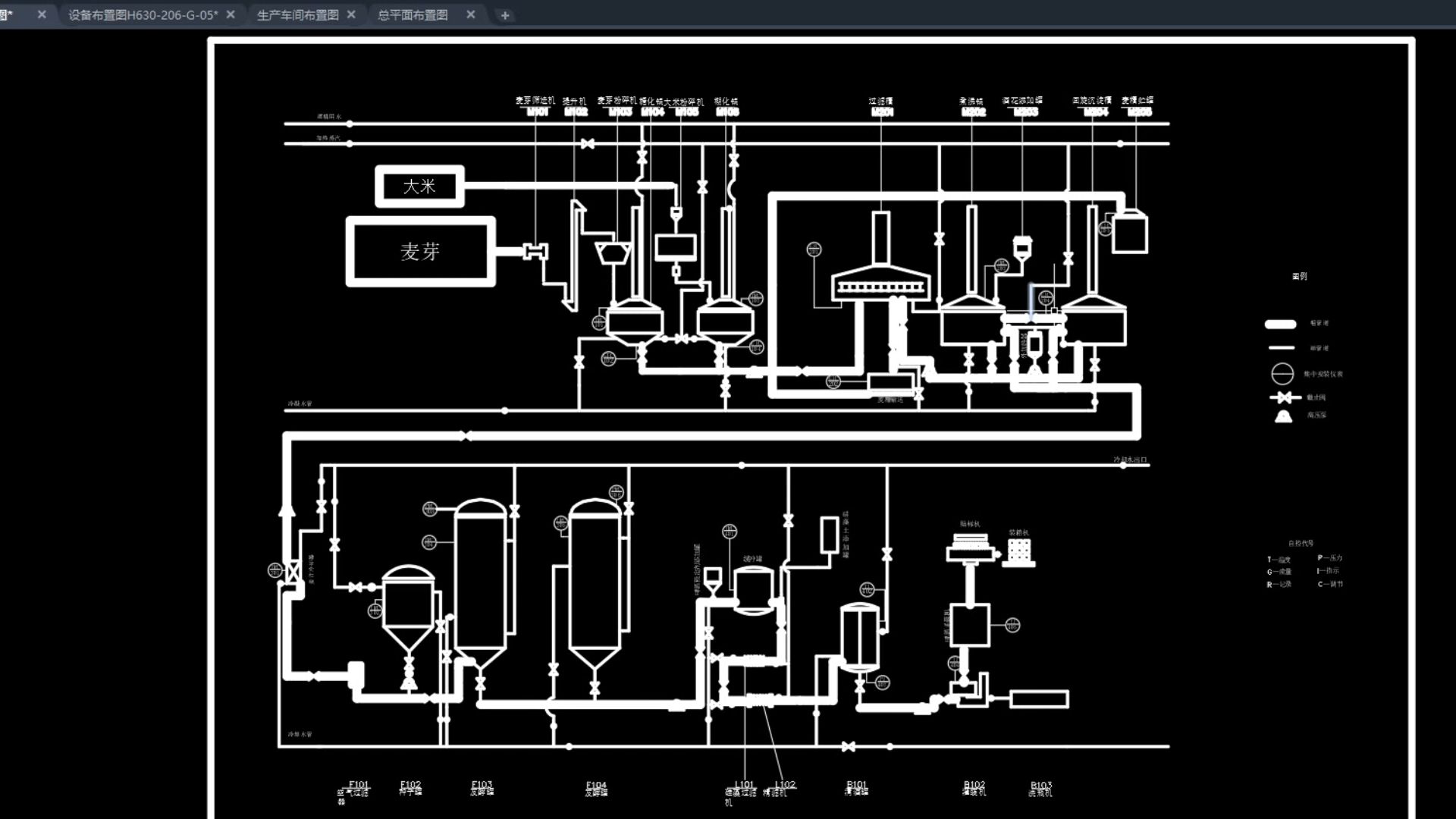Screen dimensions: 1456x819
Task: Close the leftmost partially visible drawing tab
Action: tap(42, 14)
